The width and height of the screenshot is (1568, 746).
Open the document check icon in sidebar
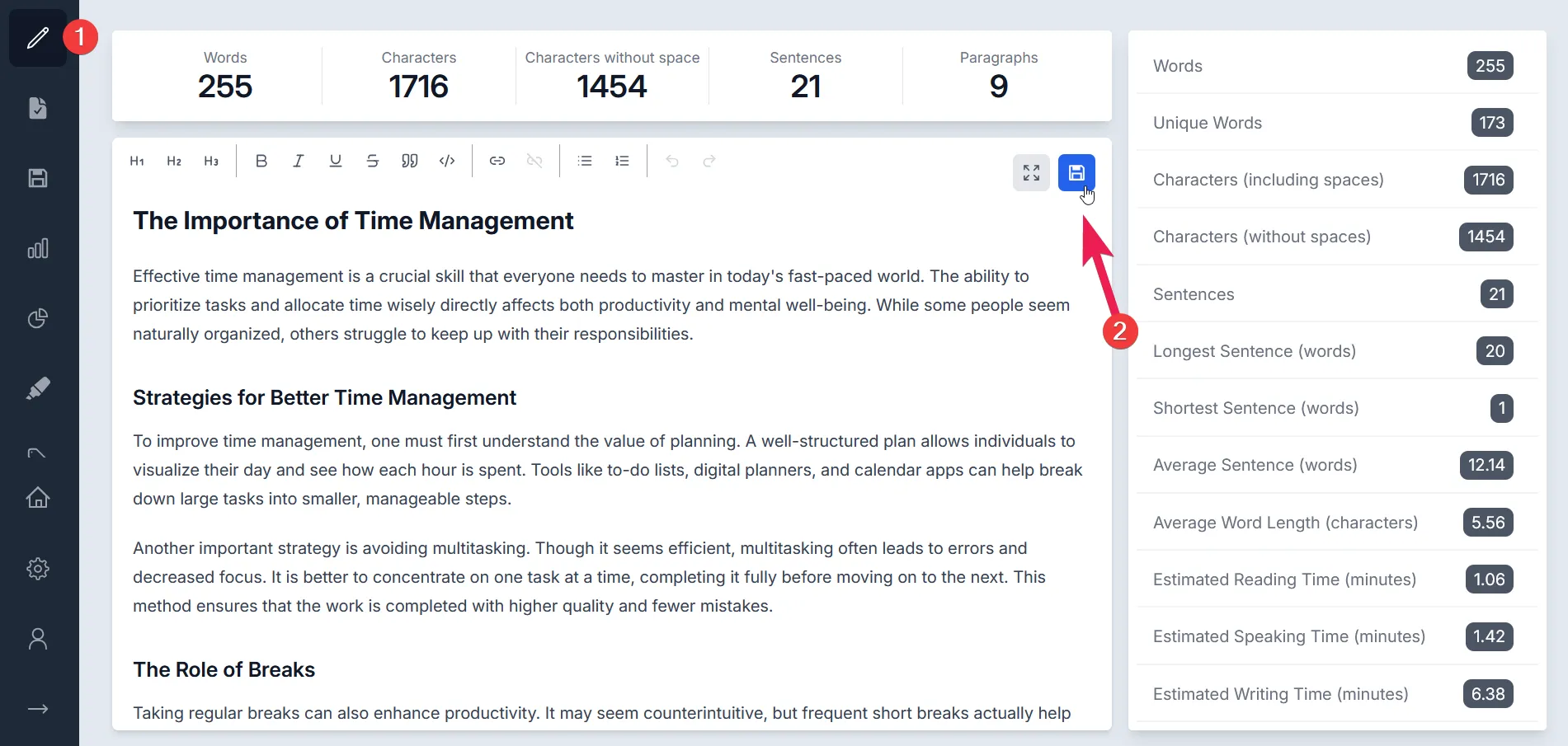click(x=38, y=108)
